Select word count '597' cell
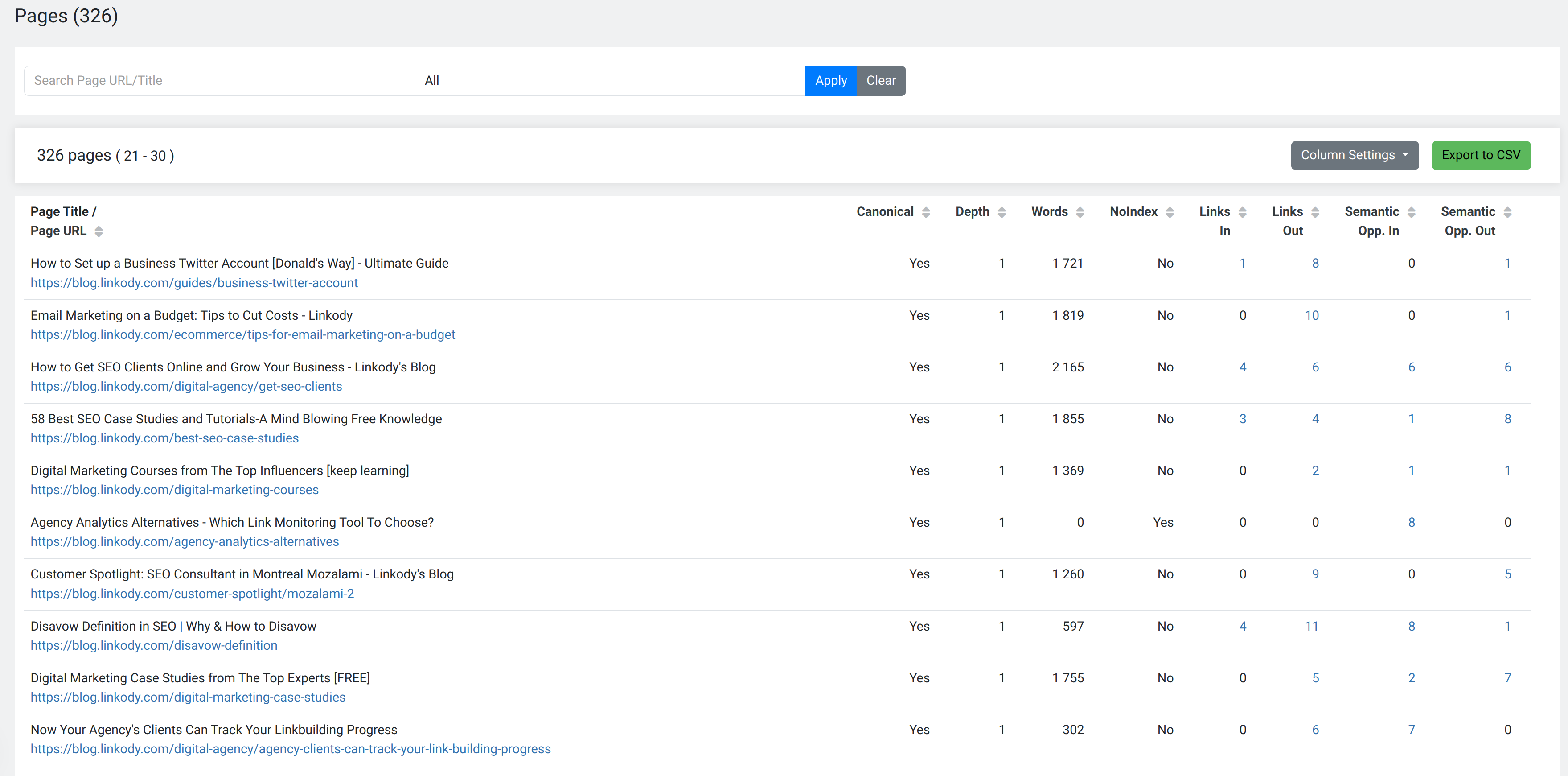 [x=1073, y=626]
